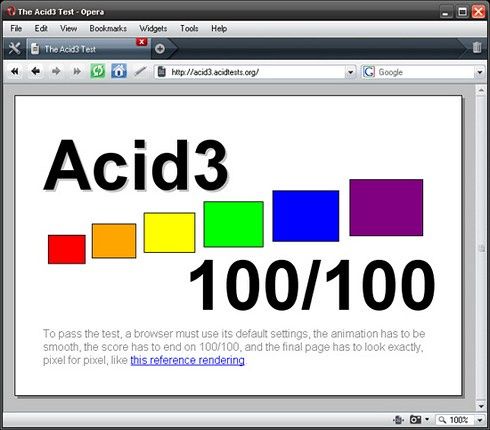The height and width of the screenshot is (430, 490).
Task: Open the panels wrench icon
Action: 14,49
